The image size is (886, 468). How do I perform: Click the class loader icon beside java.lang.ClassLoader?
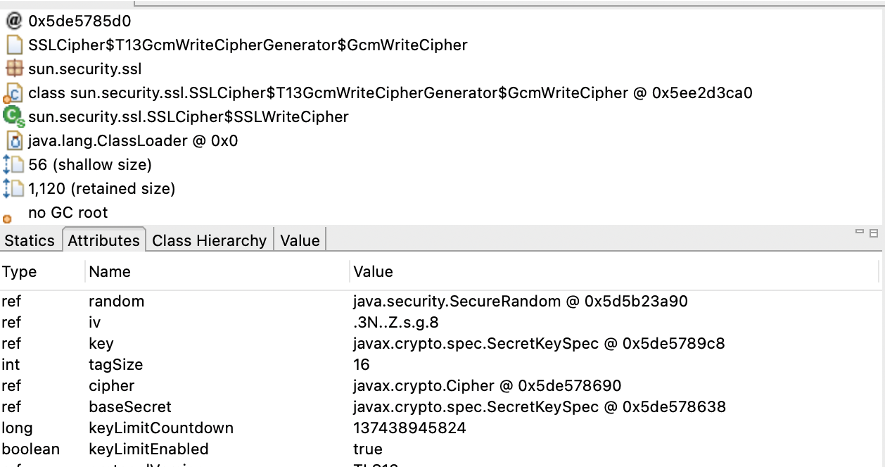pyautogui.click(x=13, y=141)
